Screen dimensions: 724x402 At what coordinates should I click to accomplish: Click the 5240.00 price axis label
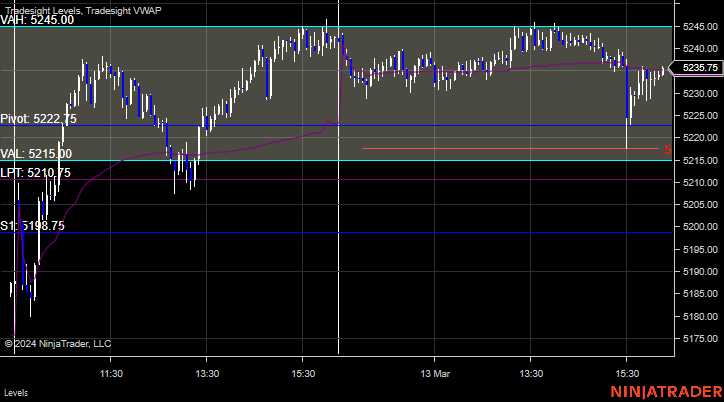click(x=700, y=48)
